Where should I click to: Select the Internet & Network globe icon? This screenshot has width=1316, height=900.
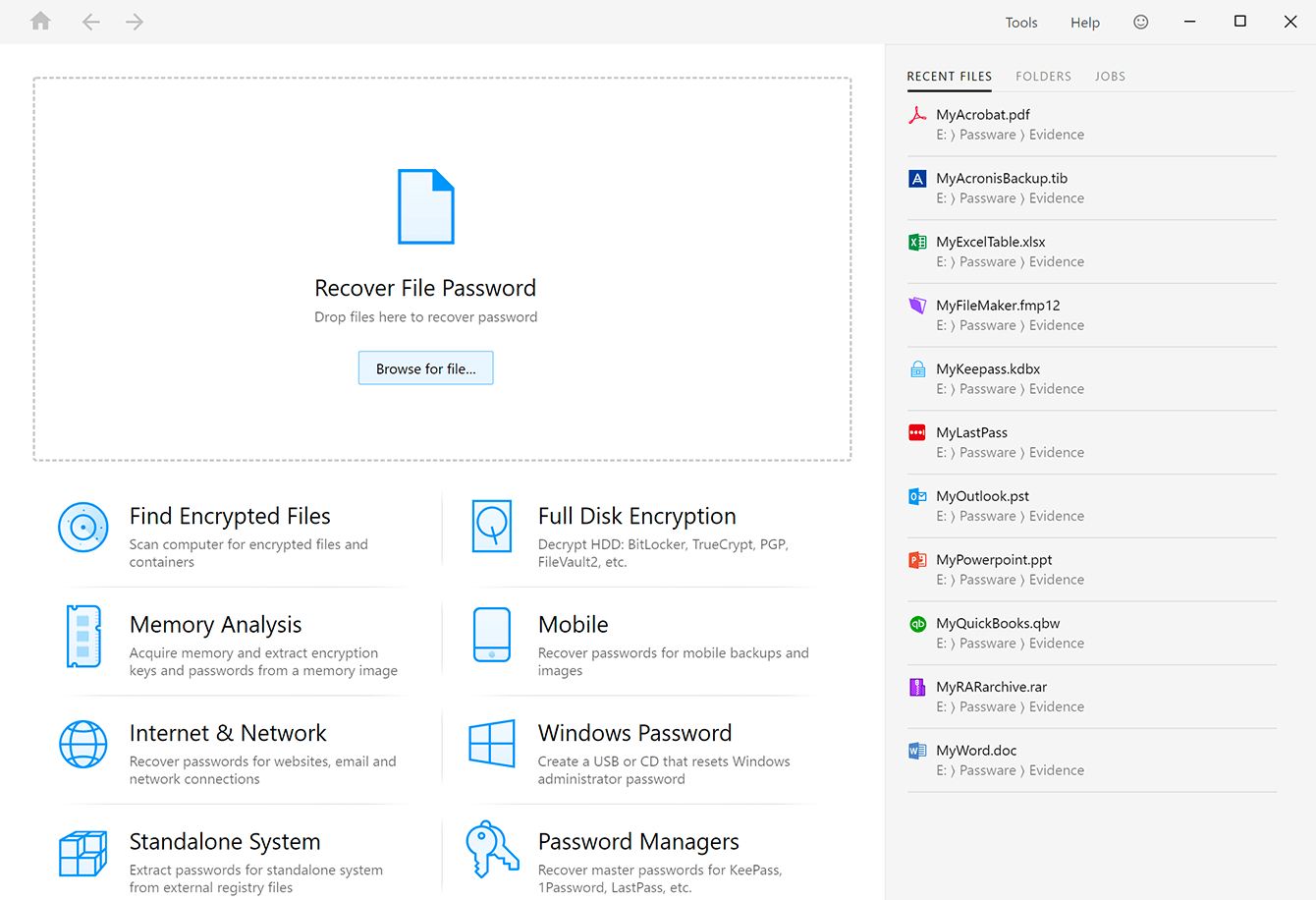pyautogui.click(x=83, y=744)
